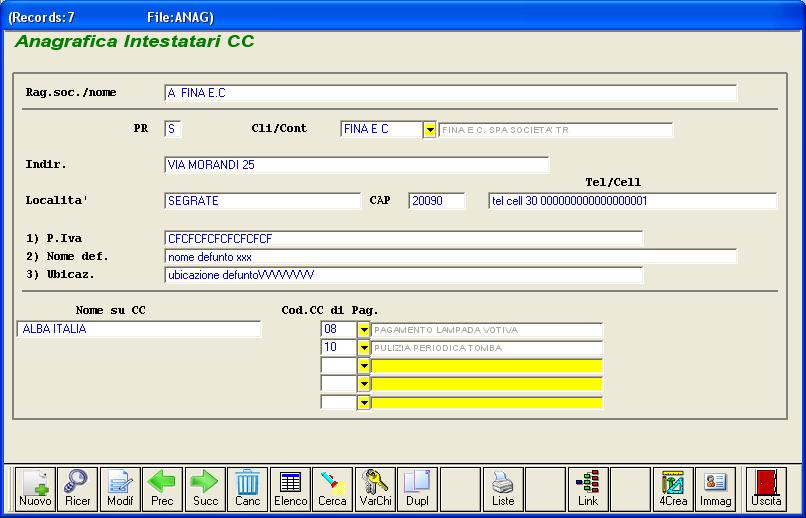Open the Liste printer icon

pos(503,489)
